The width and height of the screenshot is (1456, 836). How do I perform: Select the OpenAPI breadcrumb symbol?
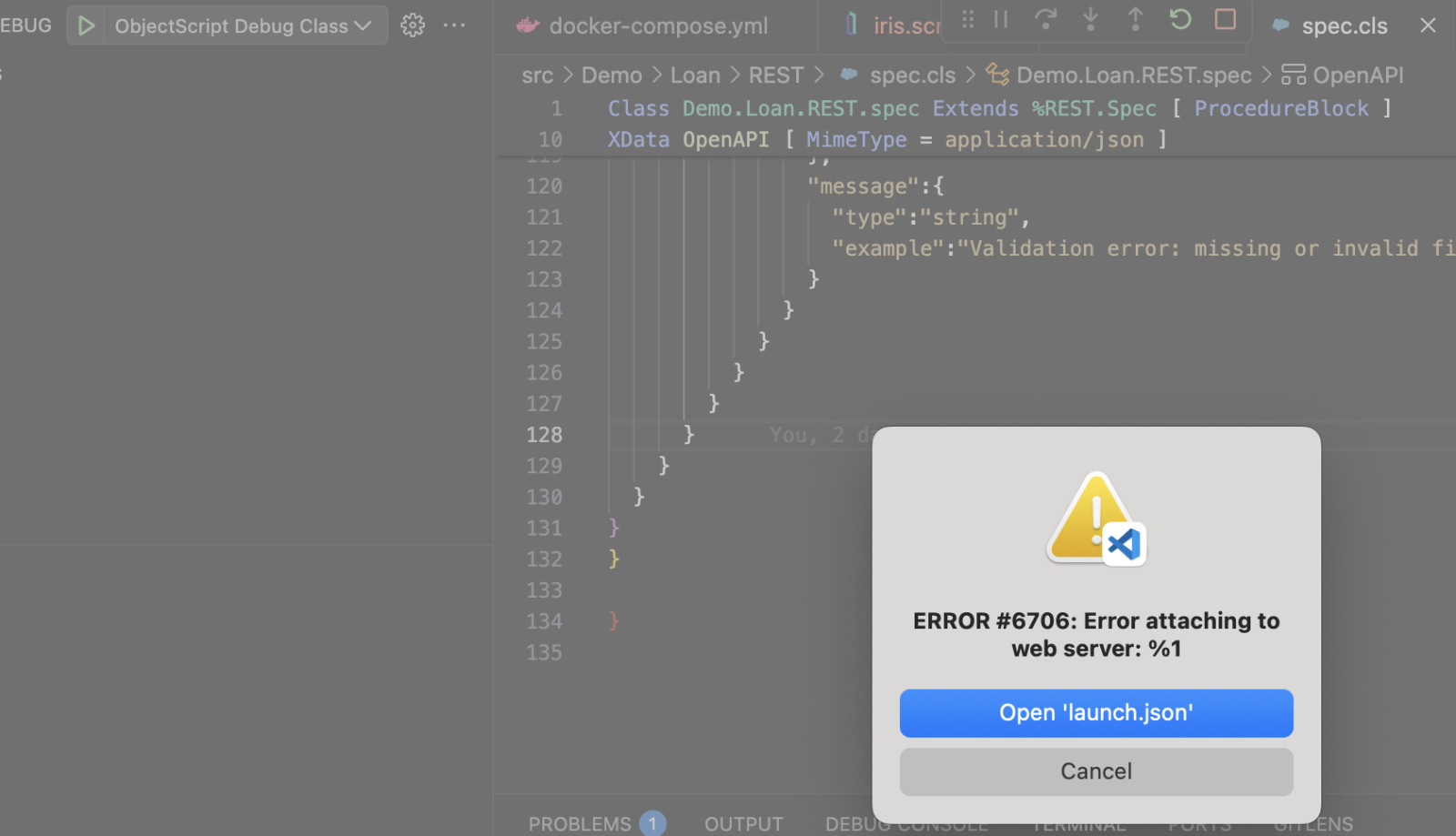click(x=1357, y=76)
